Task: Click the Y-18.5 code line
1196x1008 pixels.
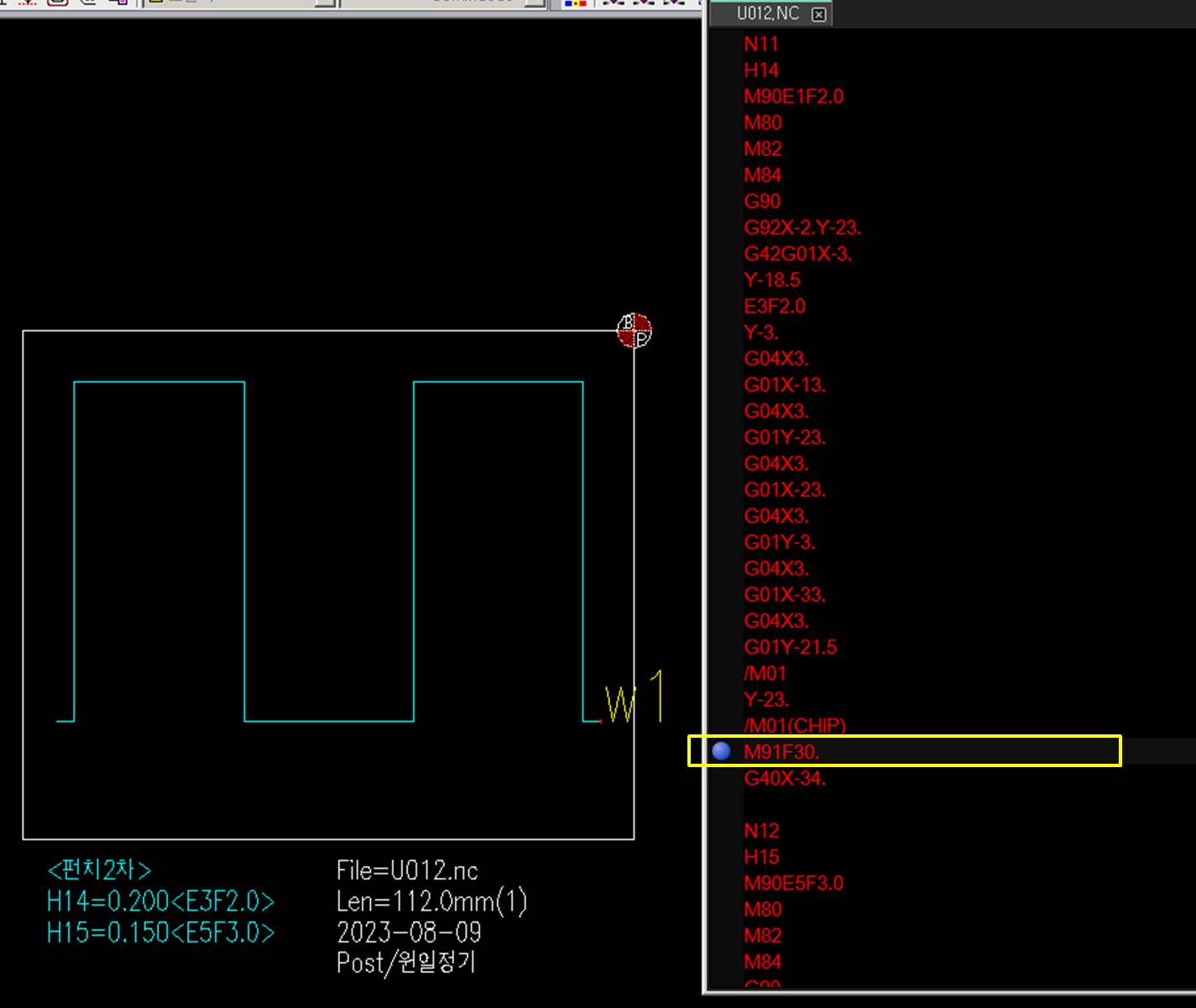Action: coord(772,279)
